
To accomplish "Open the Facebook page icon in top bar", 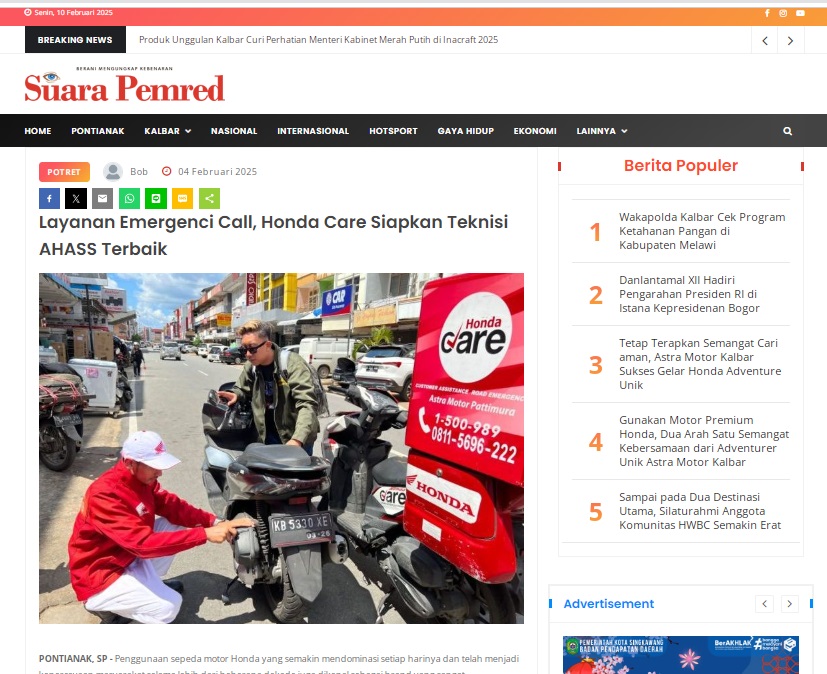I will tap(767, 13).
